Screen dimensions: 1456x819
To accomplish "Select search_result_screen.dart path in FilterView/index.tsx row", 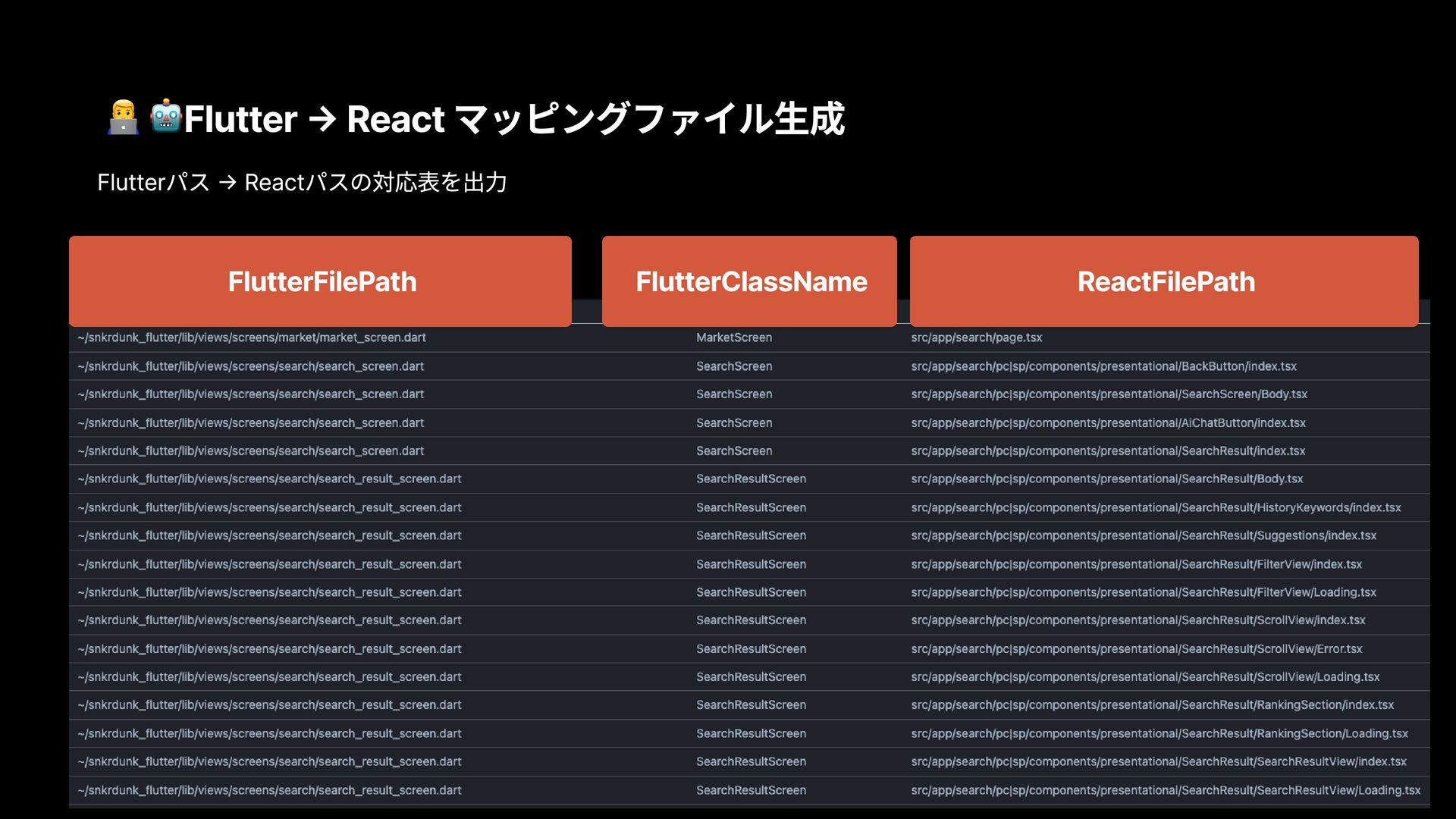I will [x=269, y=565].
